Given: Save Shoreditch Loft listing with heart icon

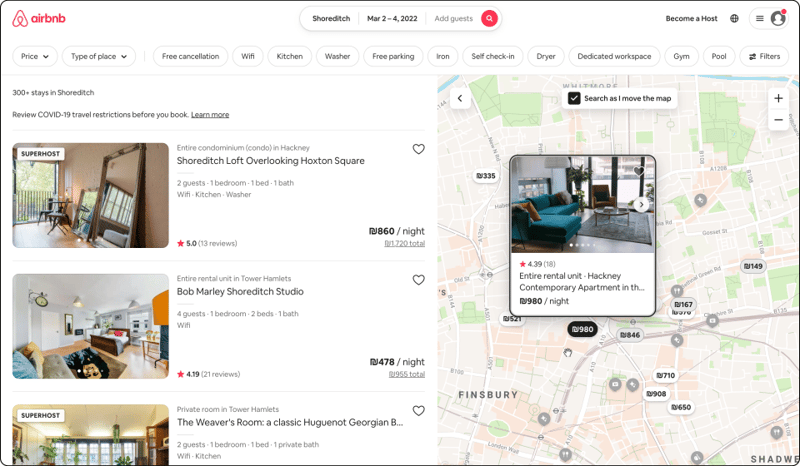Looking at the screenshot, I should 418,149.
